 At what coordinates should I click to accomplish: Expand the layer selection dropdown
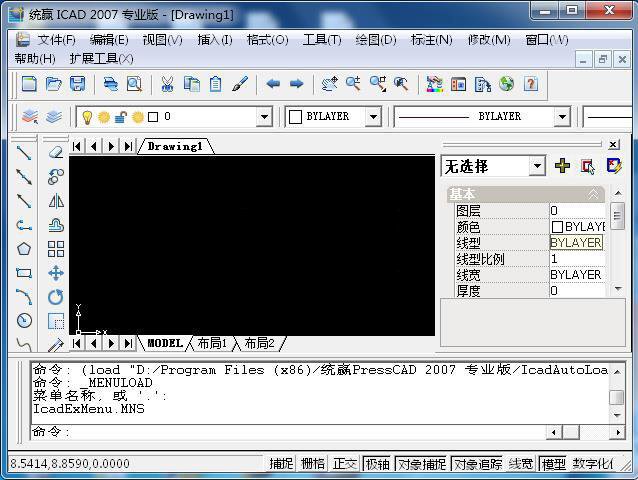point(264,117)
